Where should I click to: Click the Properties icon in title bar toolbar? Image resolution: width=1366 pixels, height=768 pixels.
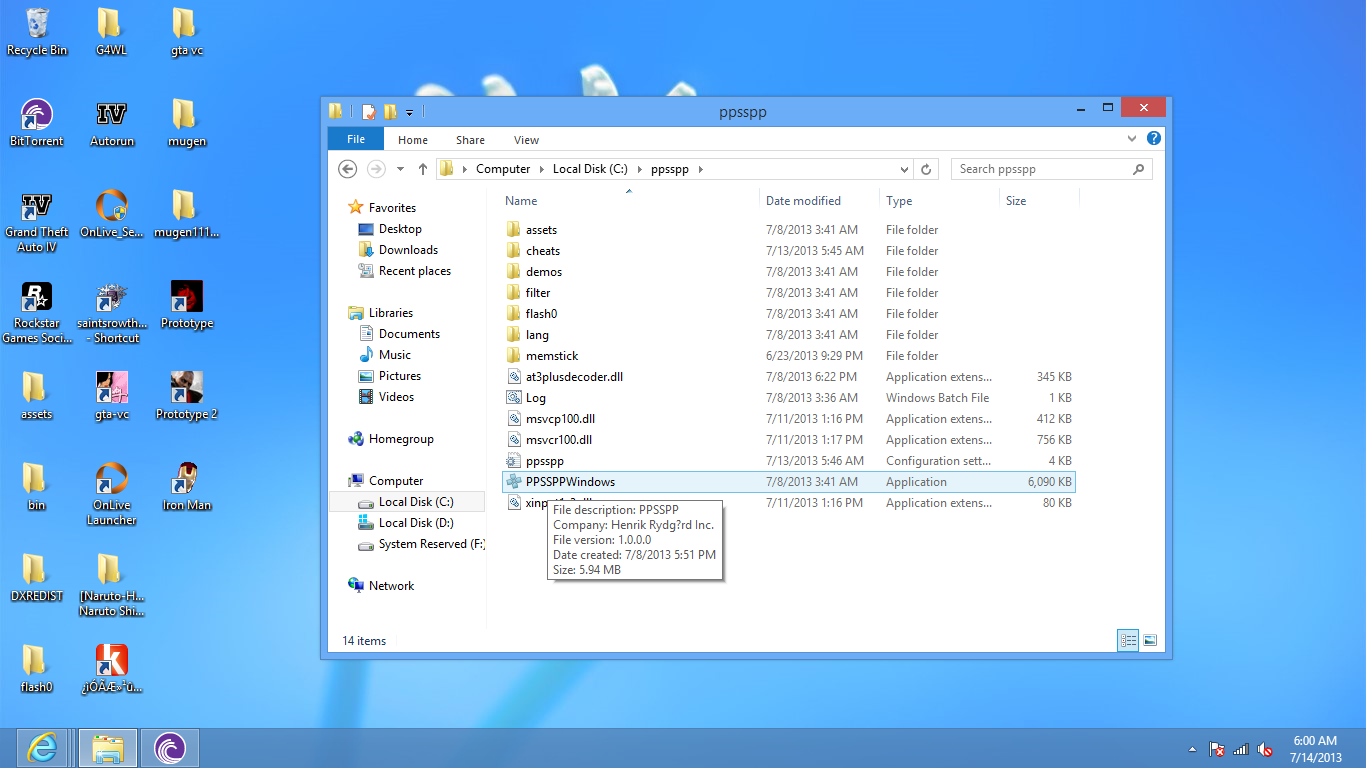pos(369,112)
